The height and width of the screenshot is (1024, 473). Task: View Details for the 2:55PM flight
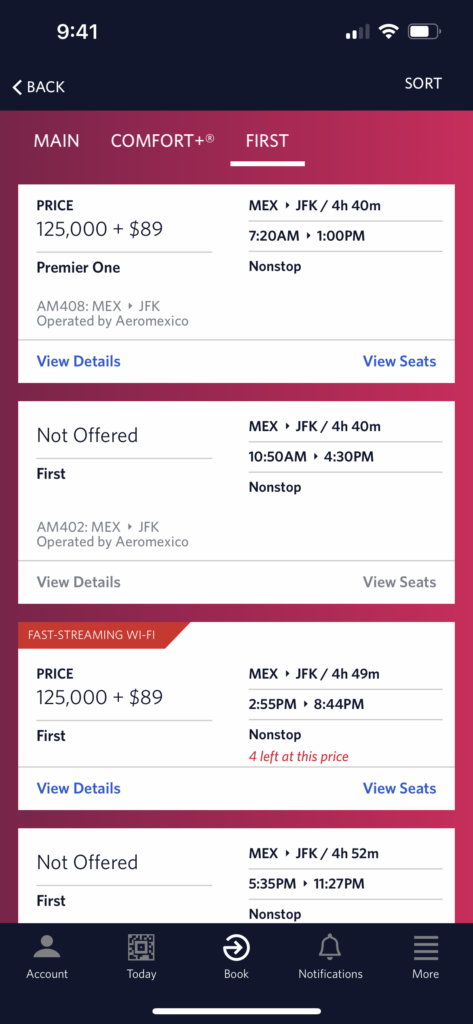coord(78,788)
